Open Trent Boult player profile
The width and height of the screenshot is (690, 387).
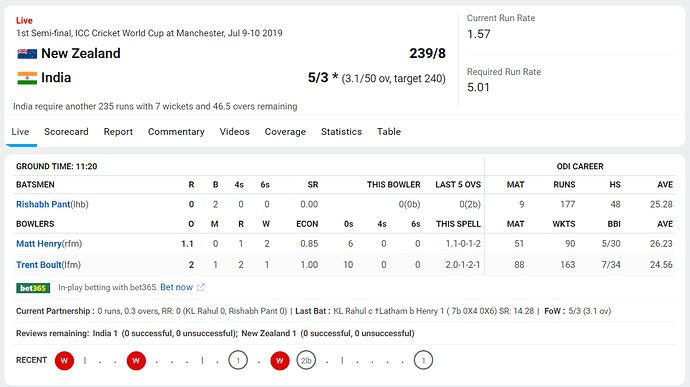39,265
